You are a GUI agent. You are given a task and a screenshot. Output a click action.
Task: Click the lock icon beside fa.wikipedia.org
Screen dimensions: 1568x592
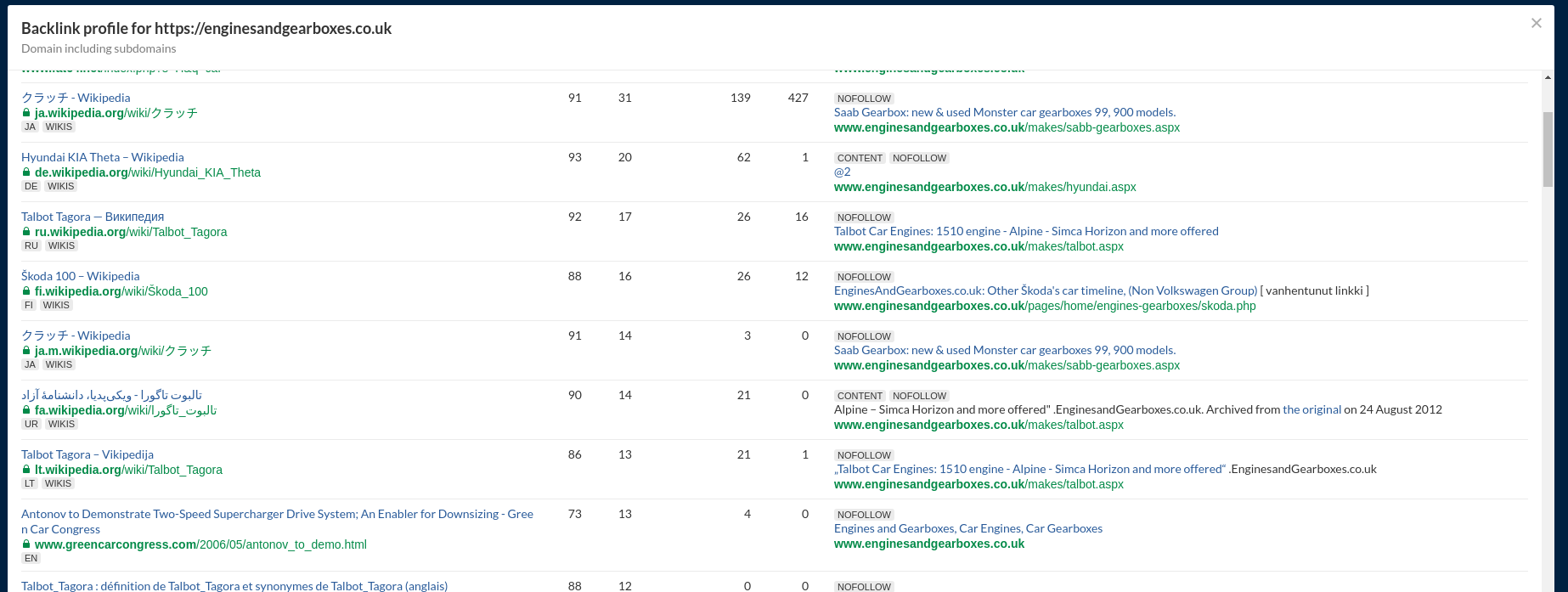(x=26, y=410)
